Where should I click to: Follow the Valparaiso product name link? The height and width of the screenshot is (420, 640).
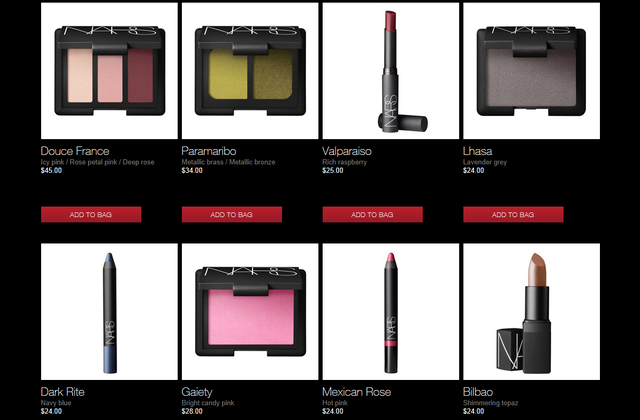pos(347,151)
